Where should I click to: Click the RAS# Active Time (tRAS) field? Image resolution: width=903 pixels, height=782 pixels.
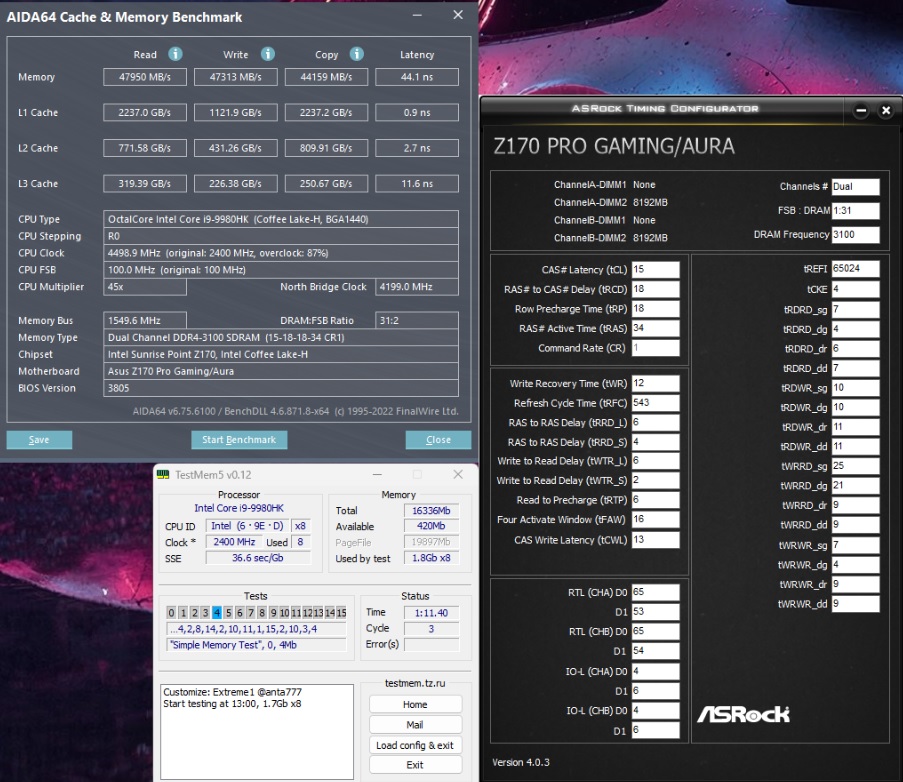(x=655, y=328)
